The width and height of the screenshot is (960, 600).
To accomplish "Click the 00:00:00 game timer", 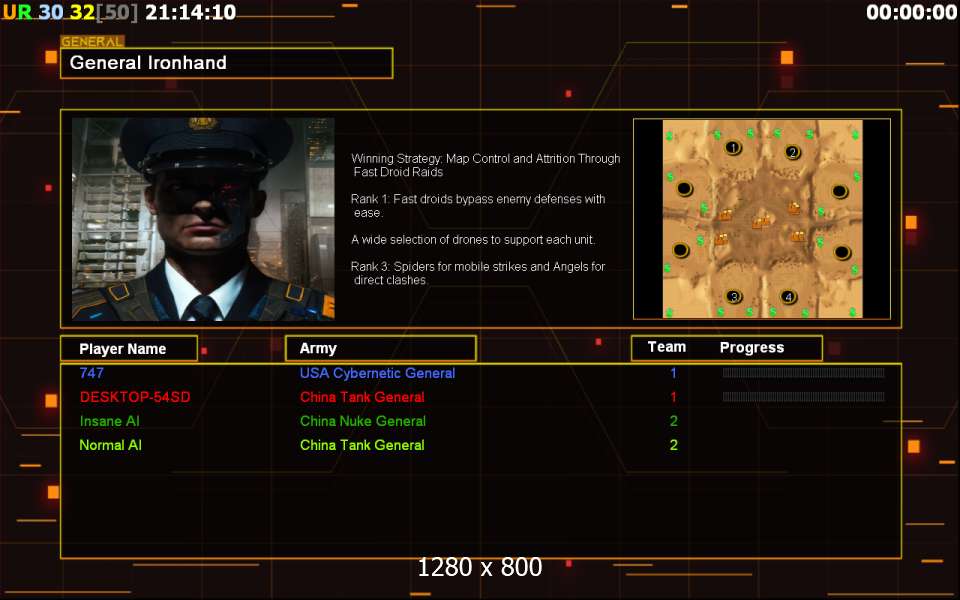I will (911, 12).
